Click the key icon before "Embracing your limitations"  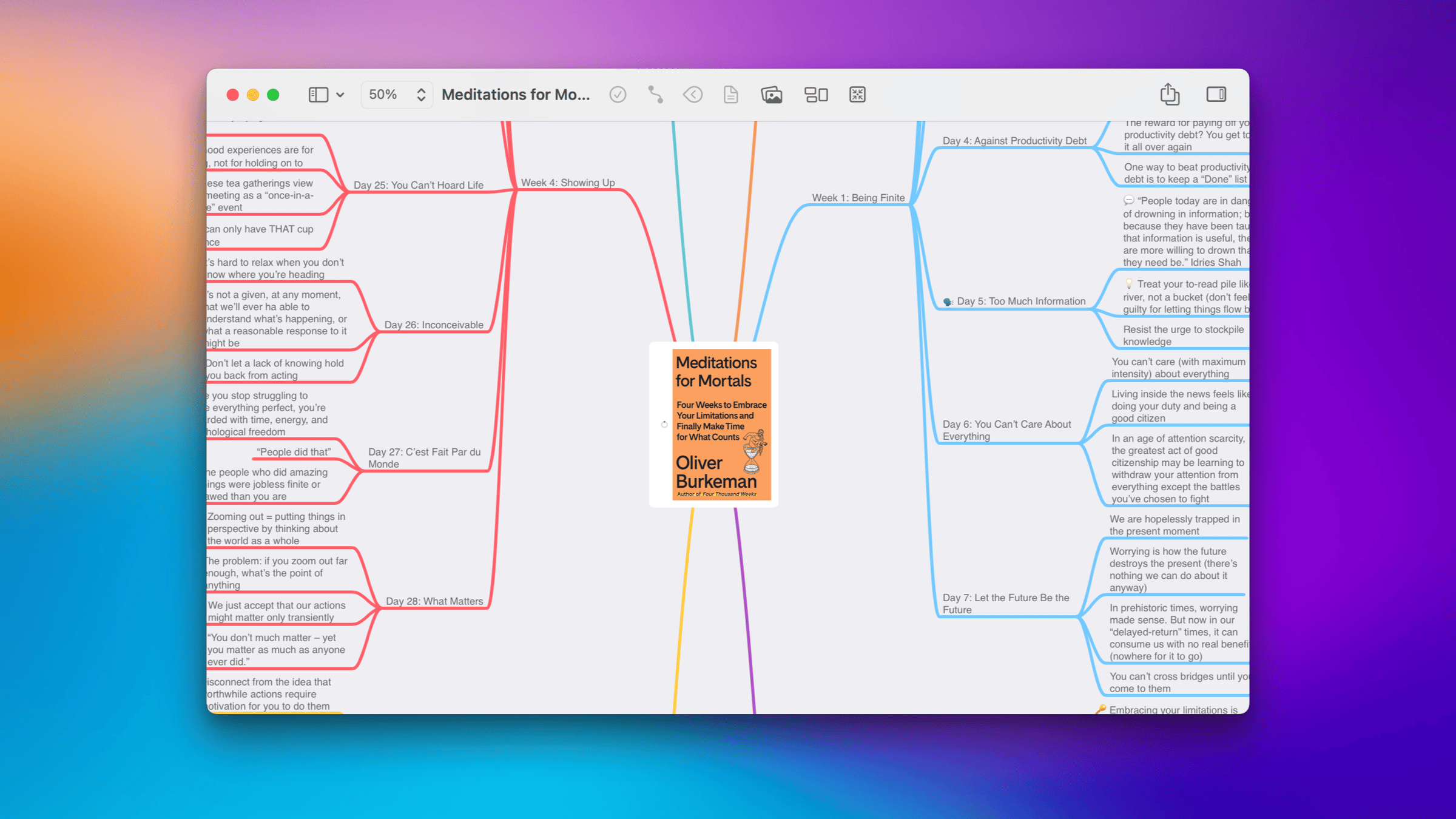pos(1100,709)
